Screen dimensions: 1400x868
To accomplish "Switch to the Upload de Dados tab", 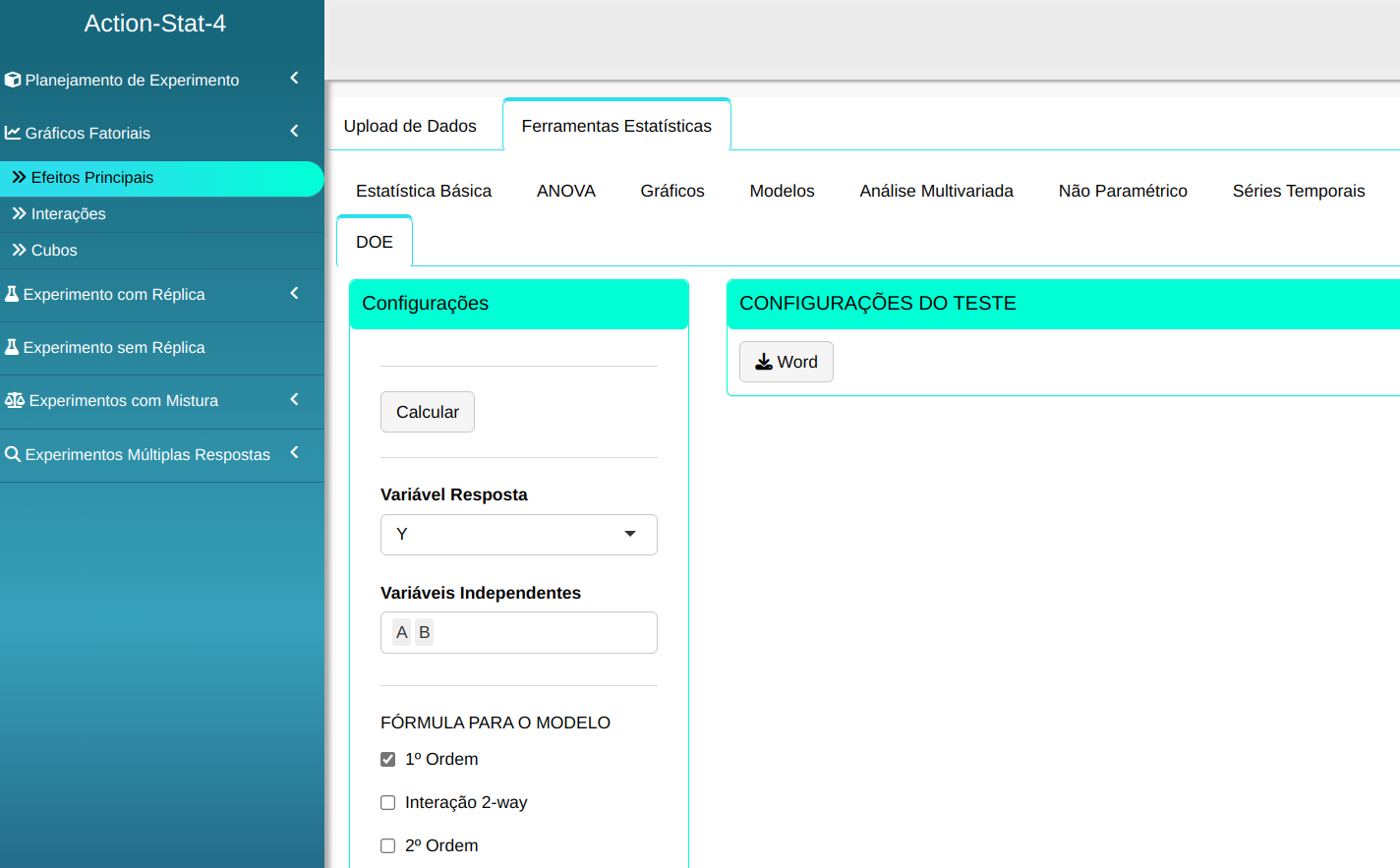I will [x=410, y=126].
